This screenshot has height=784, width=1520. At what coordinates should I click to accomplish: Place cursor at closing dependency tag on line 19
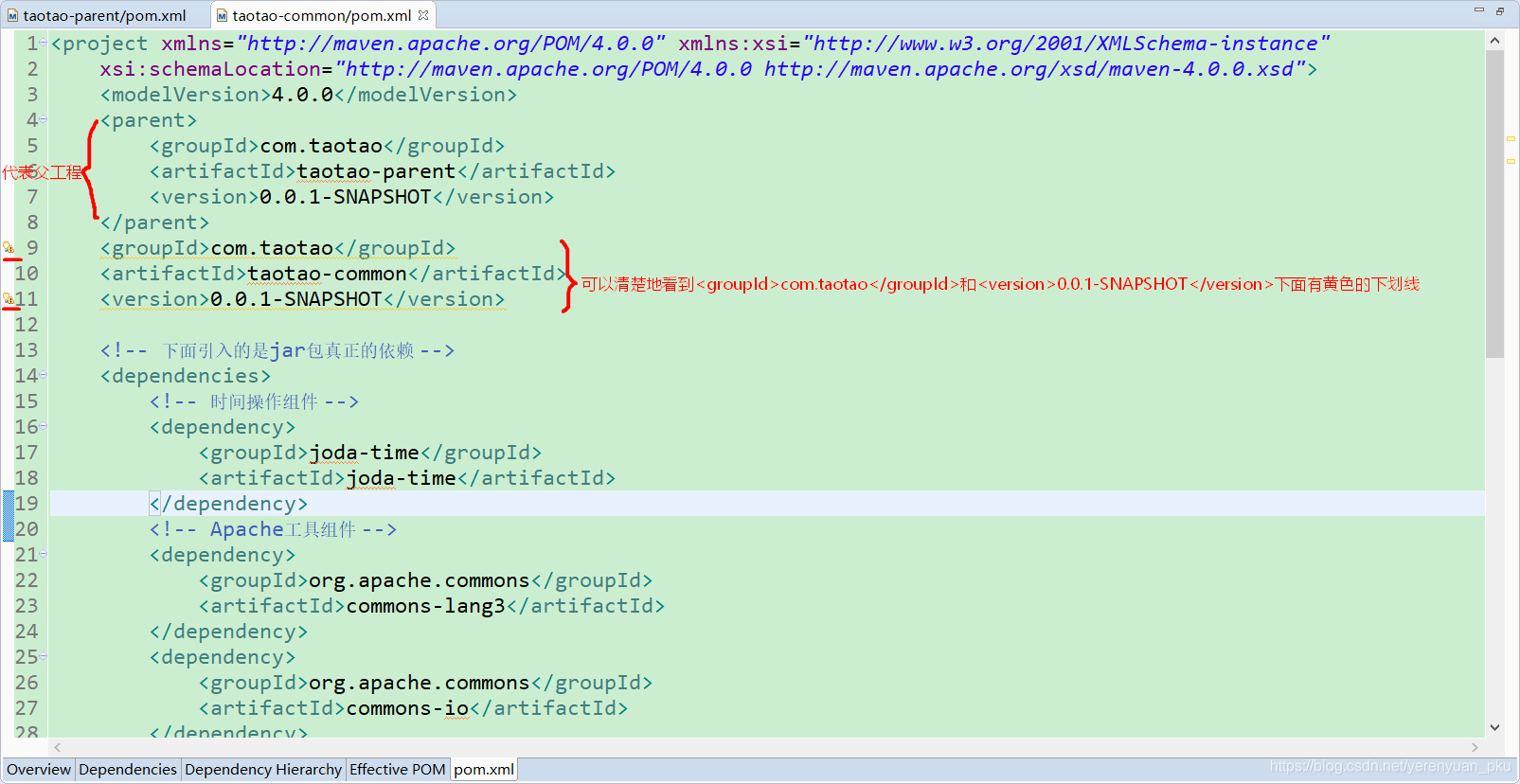click(228, 504)
